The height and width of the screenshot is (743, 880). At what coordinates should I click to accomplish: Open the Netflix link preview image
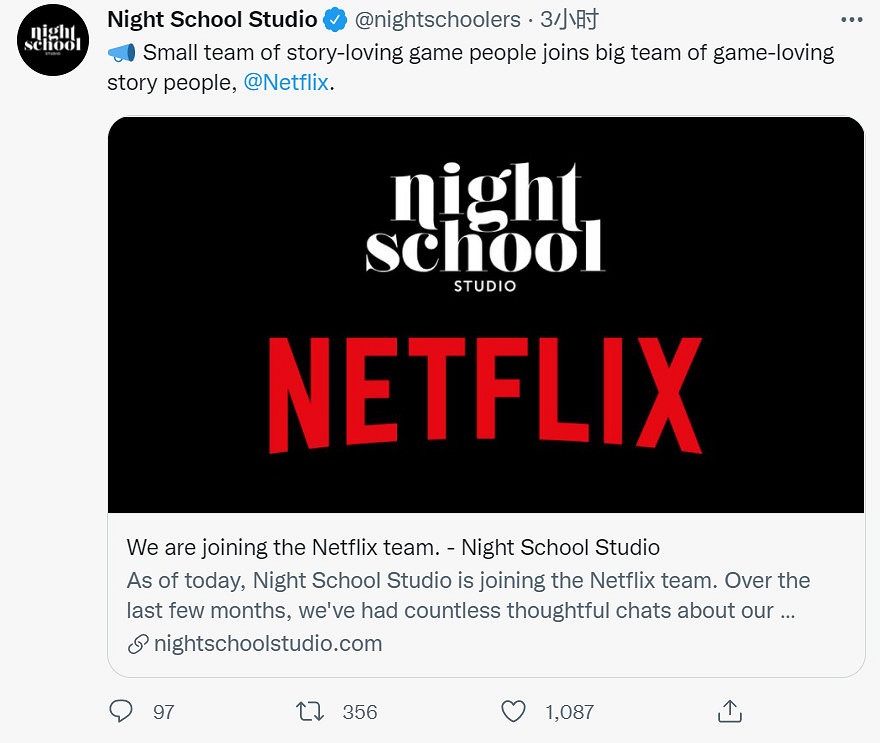coord(485,317)
